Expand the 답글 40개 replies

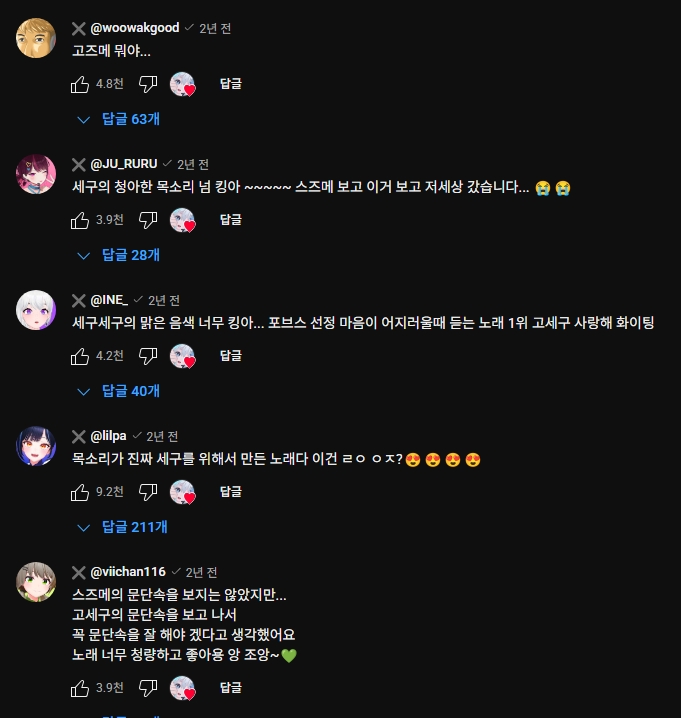click(119, 392)
